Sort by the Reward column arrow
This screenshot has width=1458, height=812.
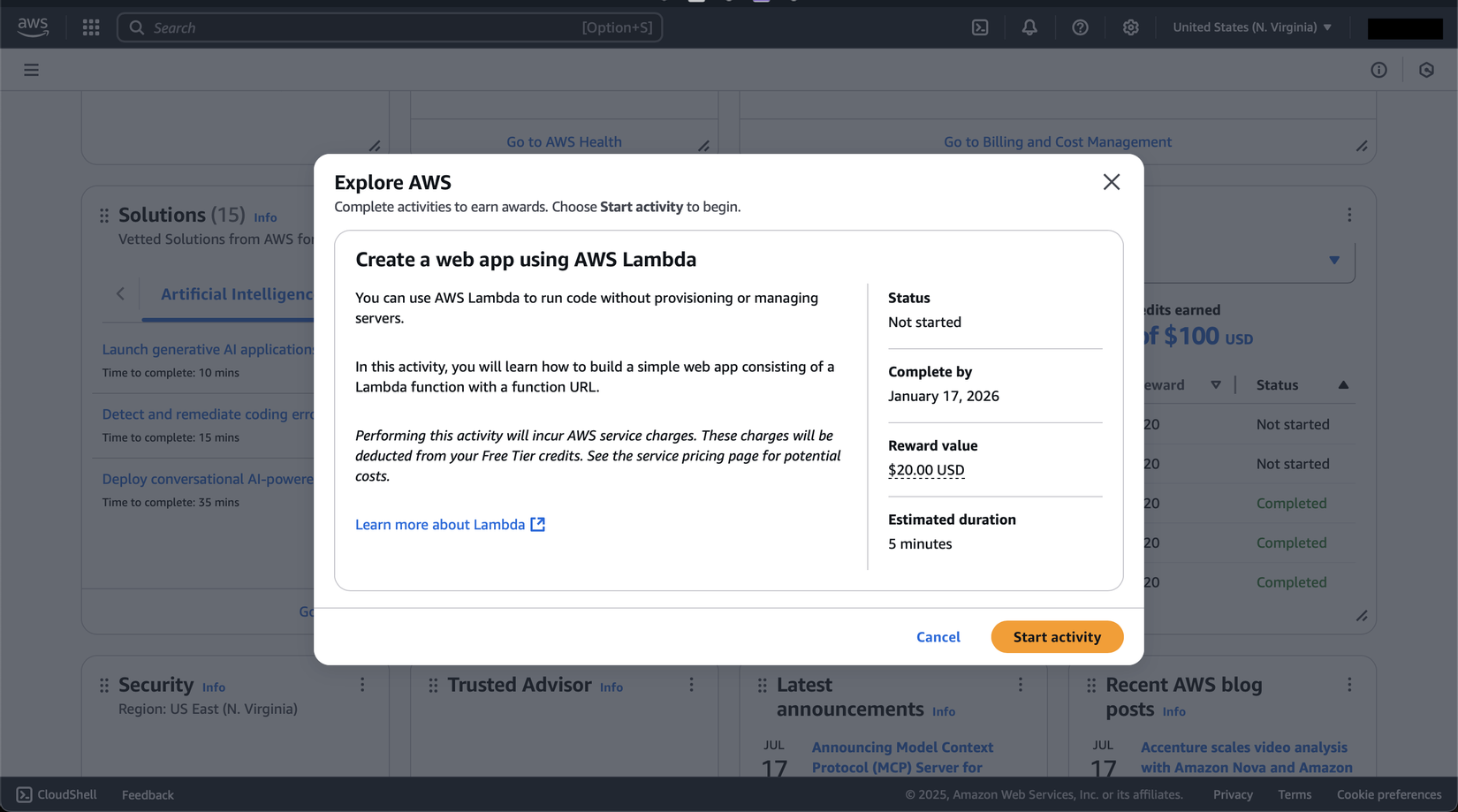pyautogui.click(x=1215, y=385)
